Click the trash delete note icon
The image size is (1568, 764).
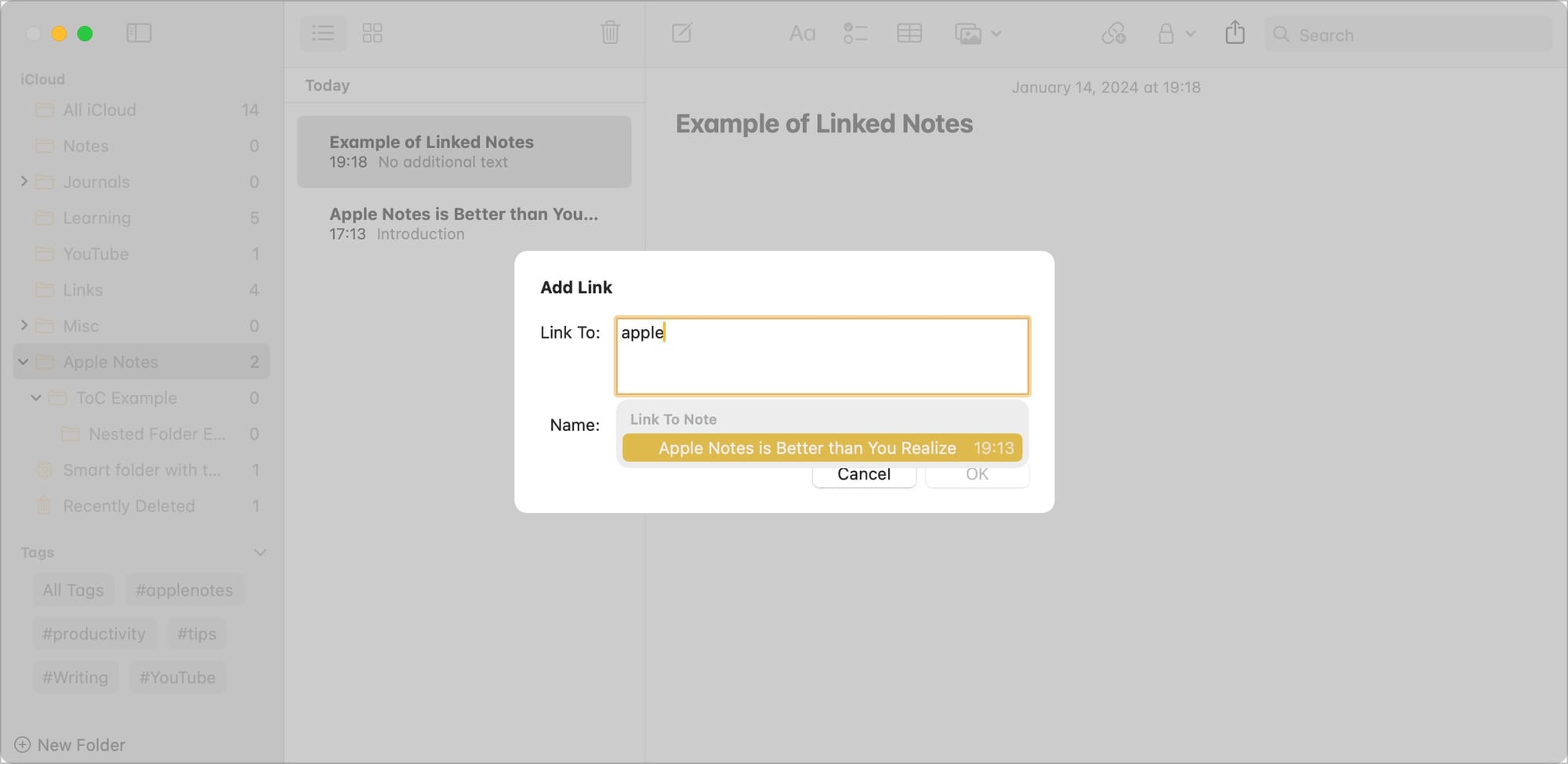pyautogui.click(x=610, y=33)
